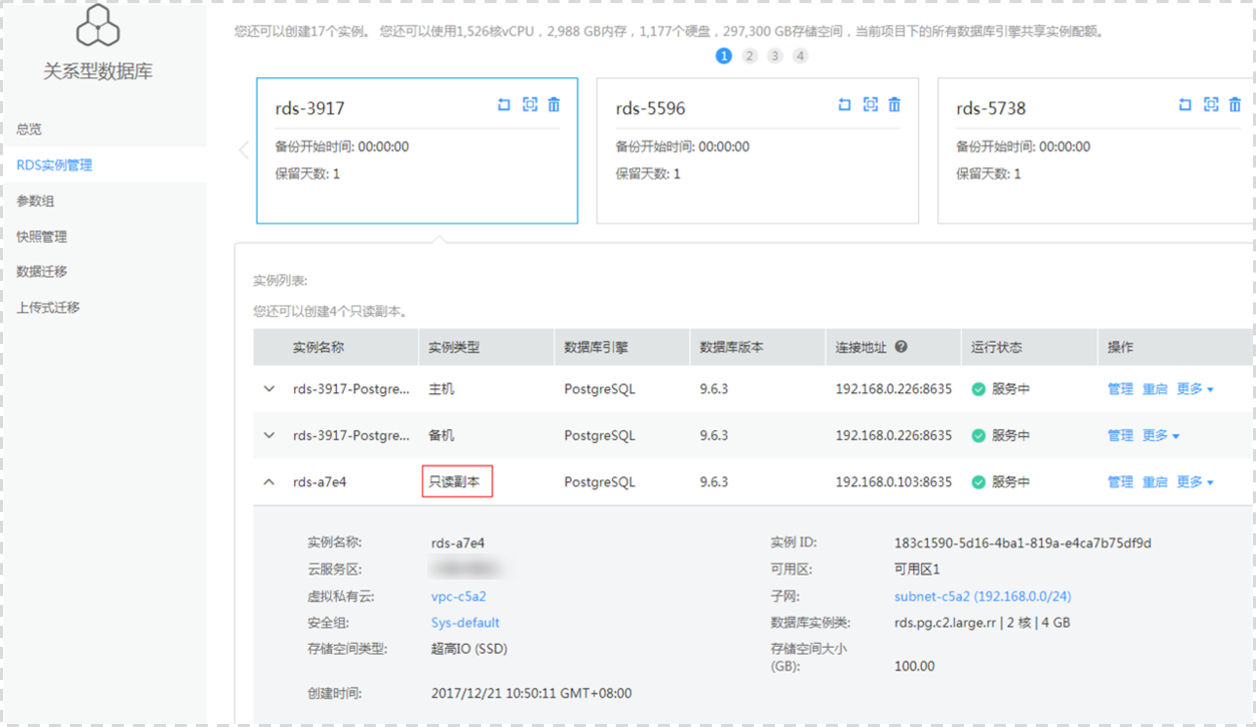
Task: Click the resize icon on rds-3917 card
Action: click(529, 104)
